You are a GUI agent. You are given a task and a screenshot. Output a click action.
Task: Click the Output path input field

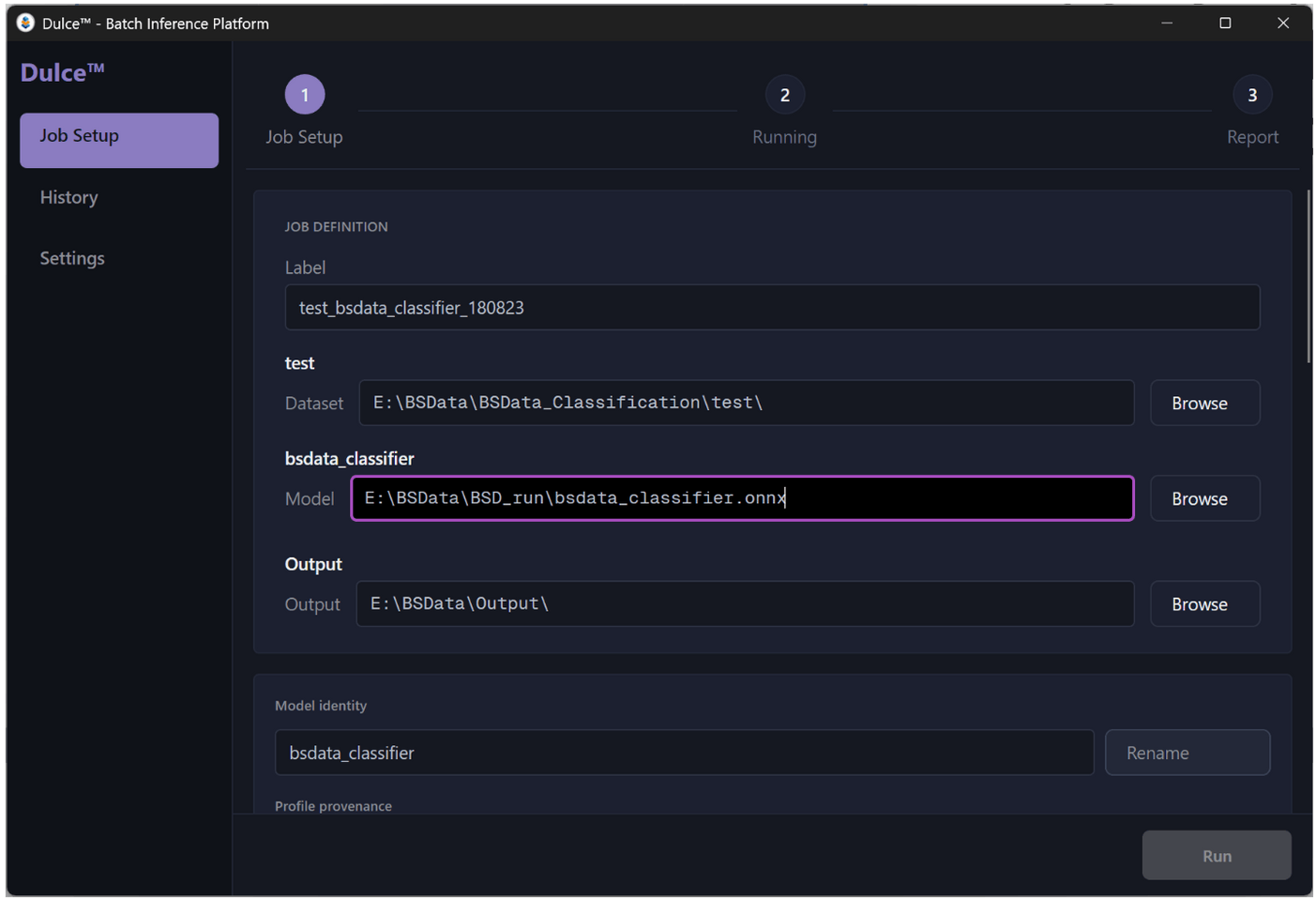(x=745, y=603)
